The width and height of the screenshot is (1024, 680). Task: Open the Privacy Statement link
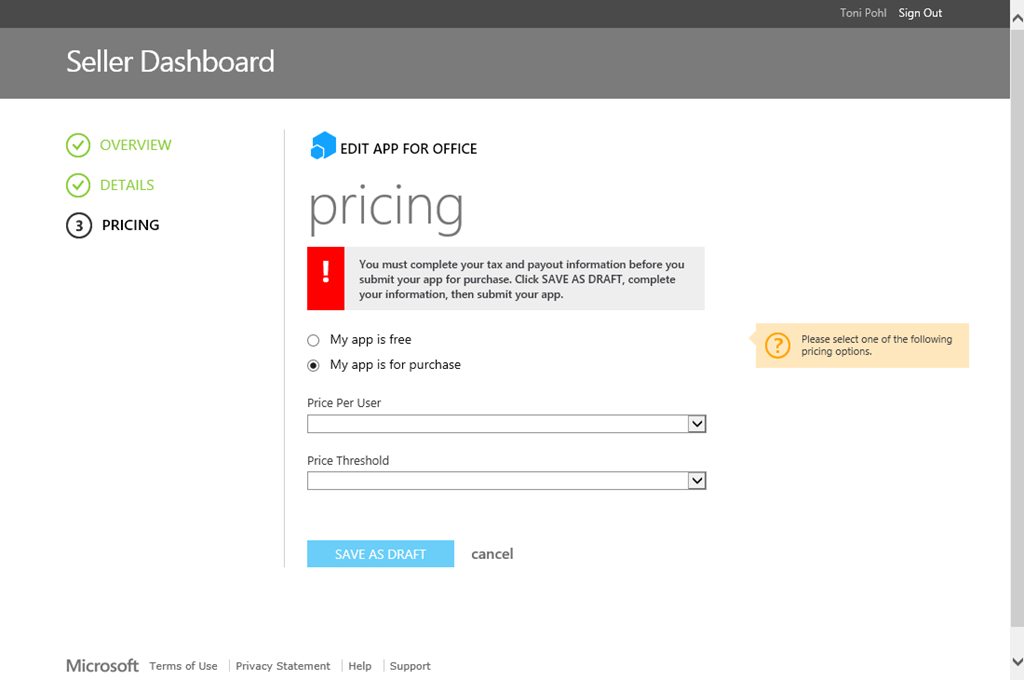[283, 666]
